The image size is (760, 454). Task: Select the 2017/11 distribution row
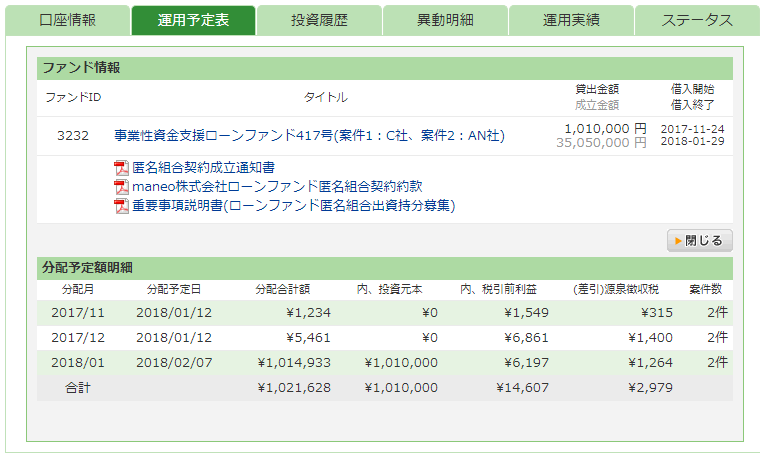(x=384, y=313)
